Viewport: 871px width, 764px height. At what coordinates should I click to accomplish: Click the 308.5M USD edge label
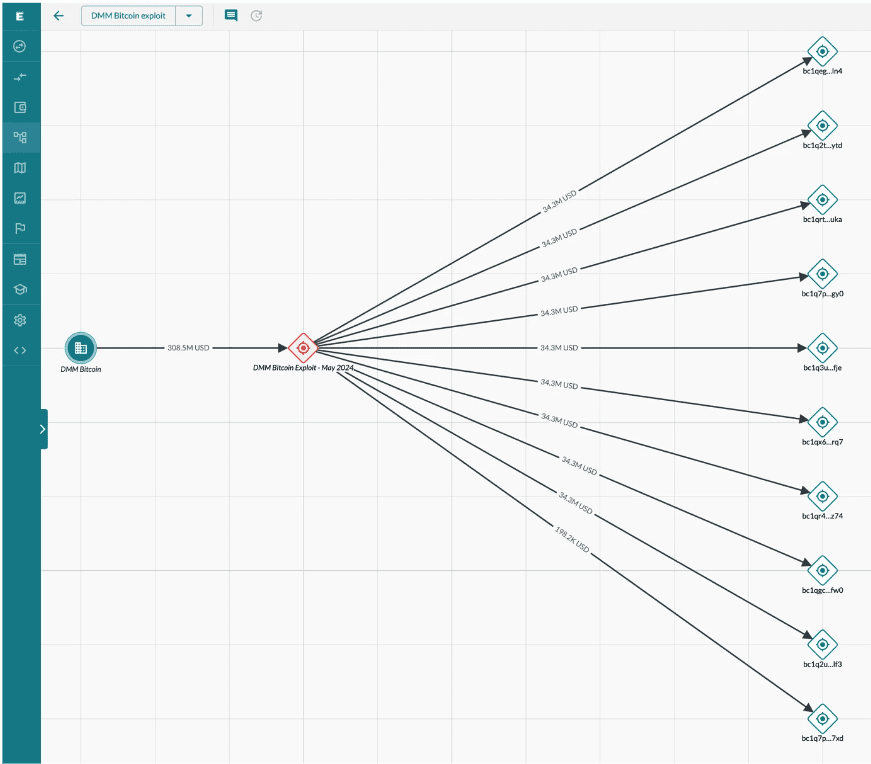[188, 348]
